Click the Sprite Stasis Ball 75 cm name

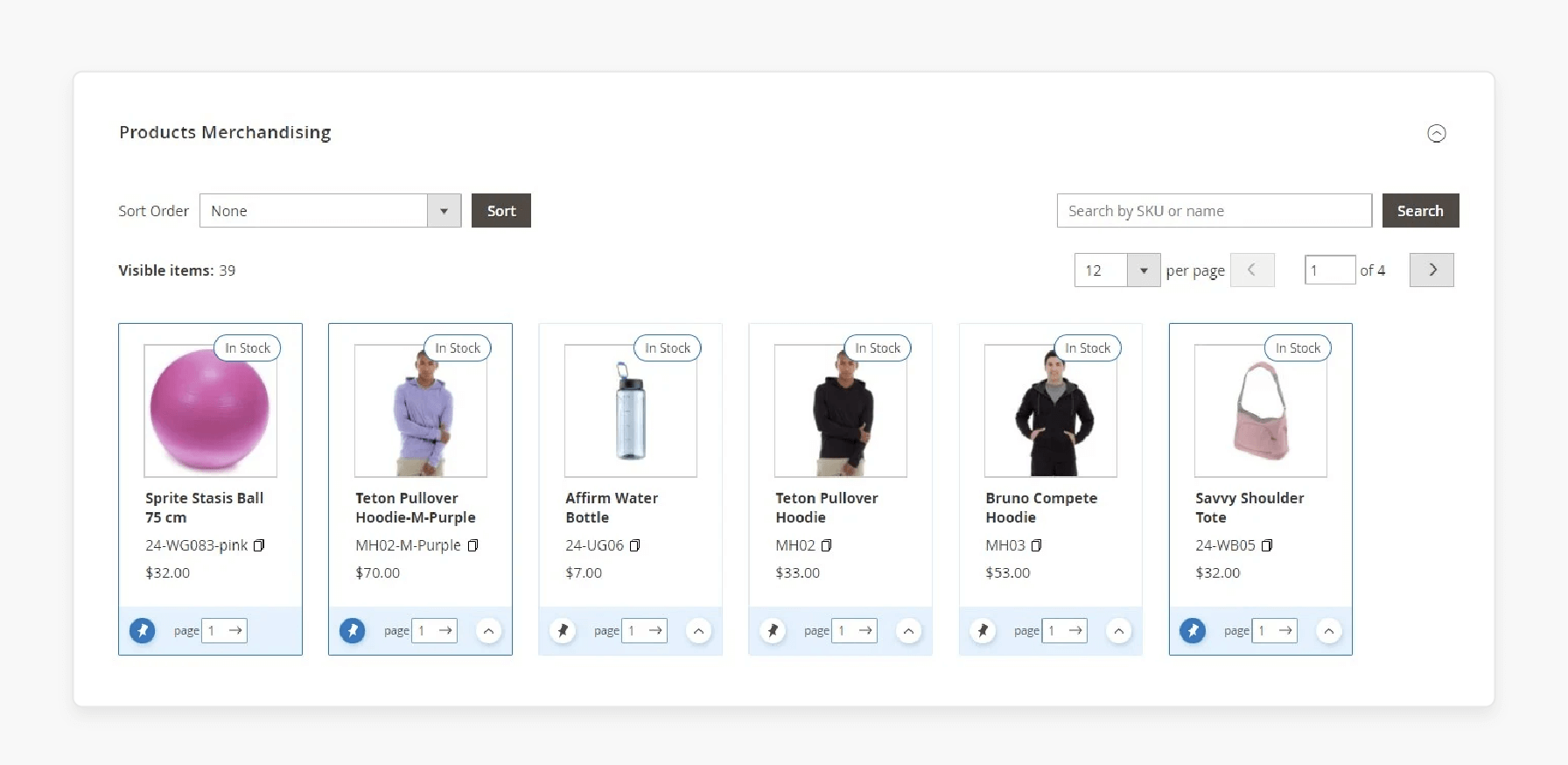point(204,508)
